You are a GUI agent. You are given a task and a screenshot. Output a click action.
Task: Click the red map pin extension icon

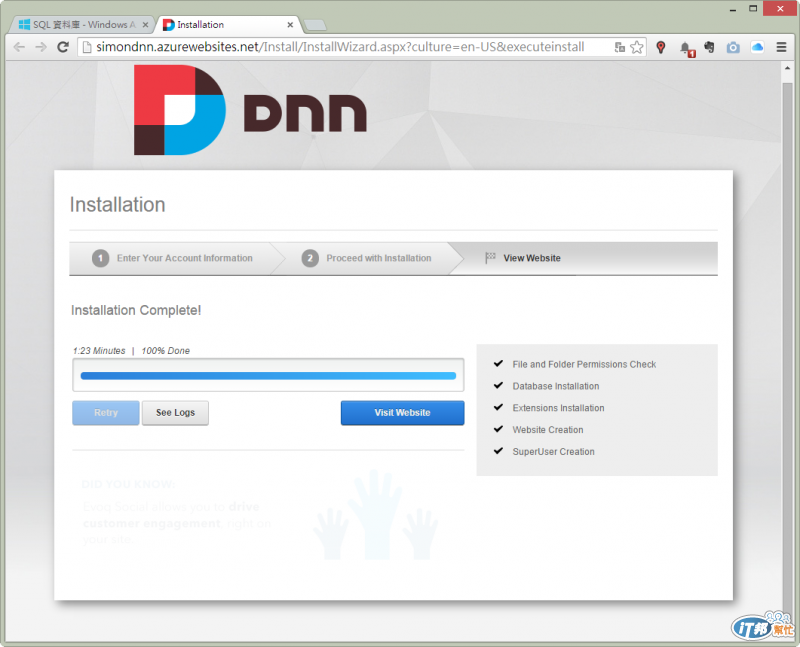[x=661, y=47]
